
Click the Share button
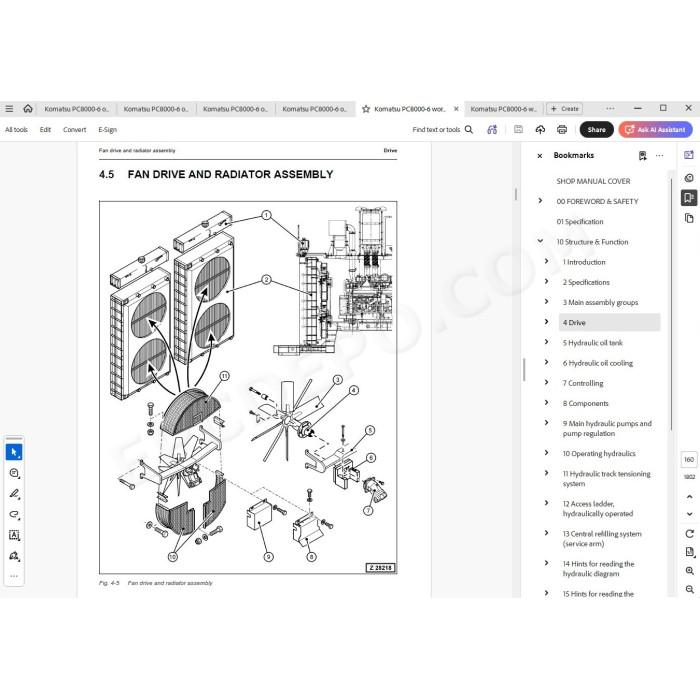[596, 129]
